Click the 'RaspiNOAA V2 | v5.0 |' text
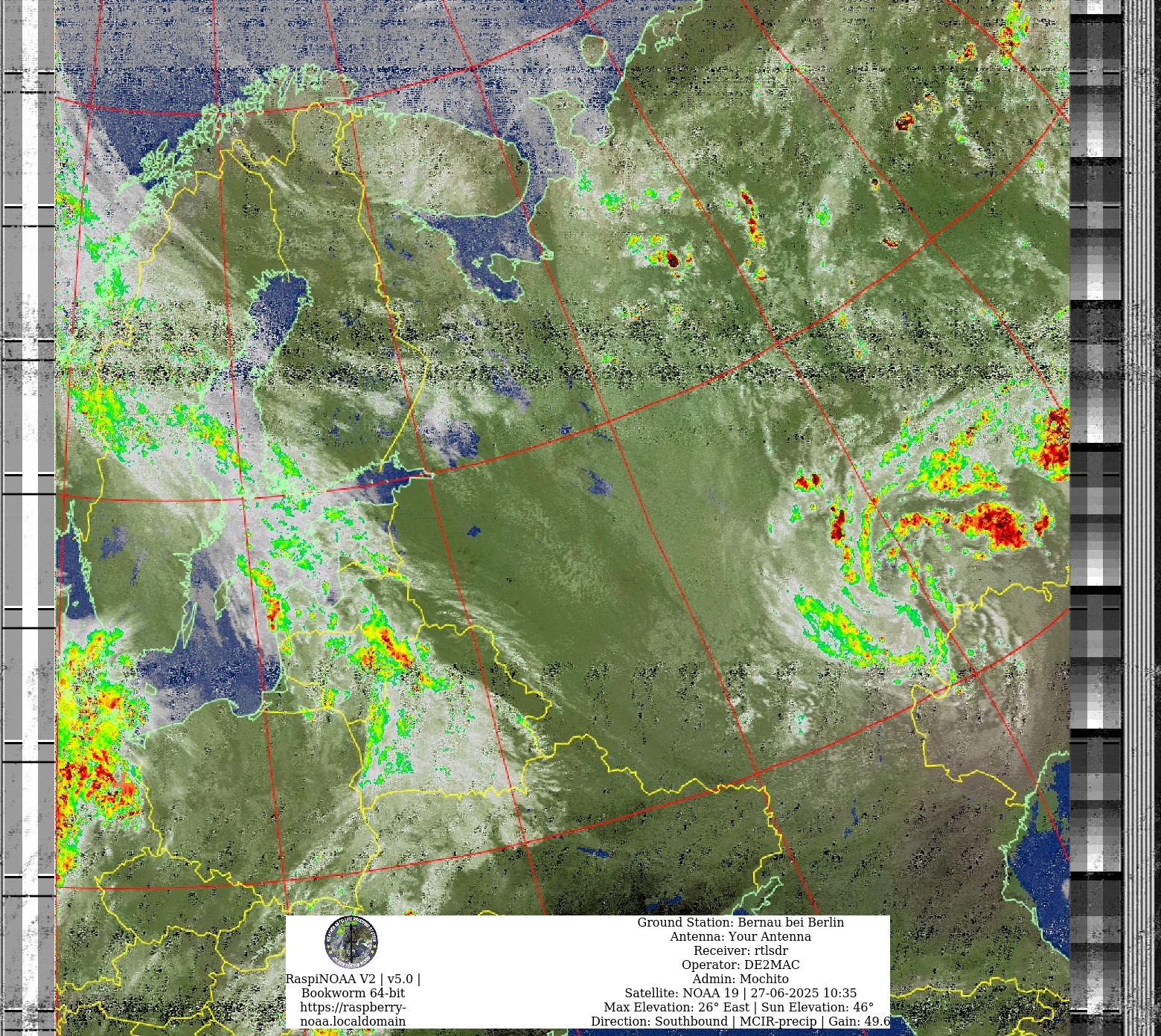1161x1036 pixels. 353,979
